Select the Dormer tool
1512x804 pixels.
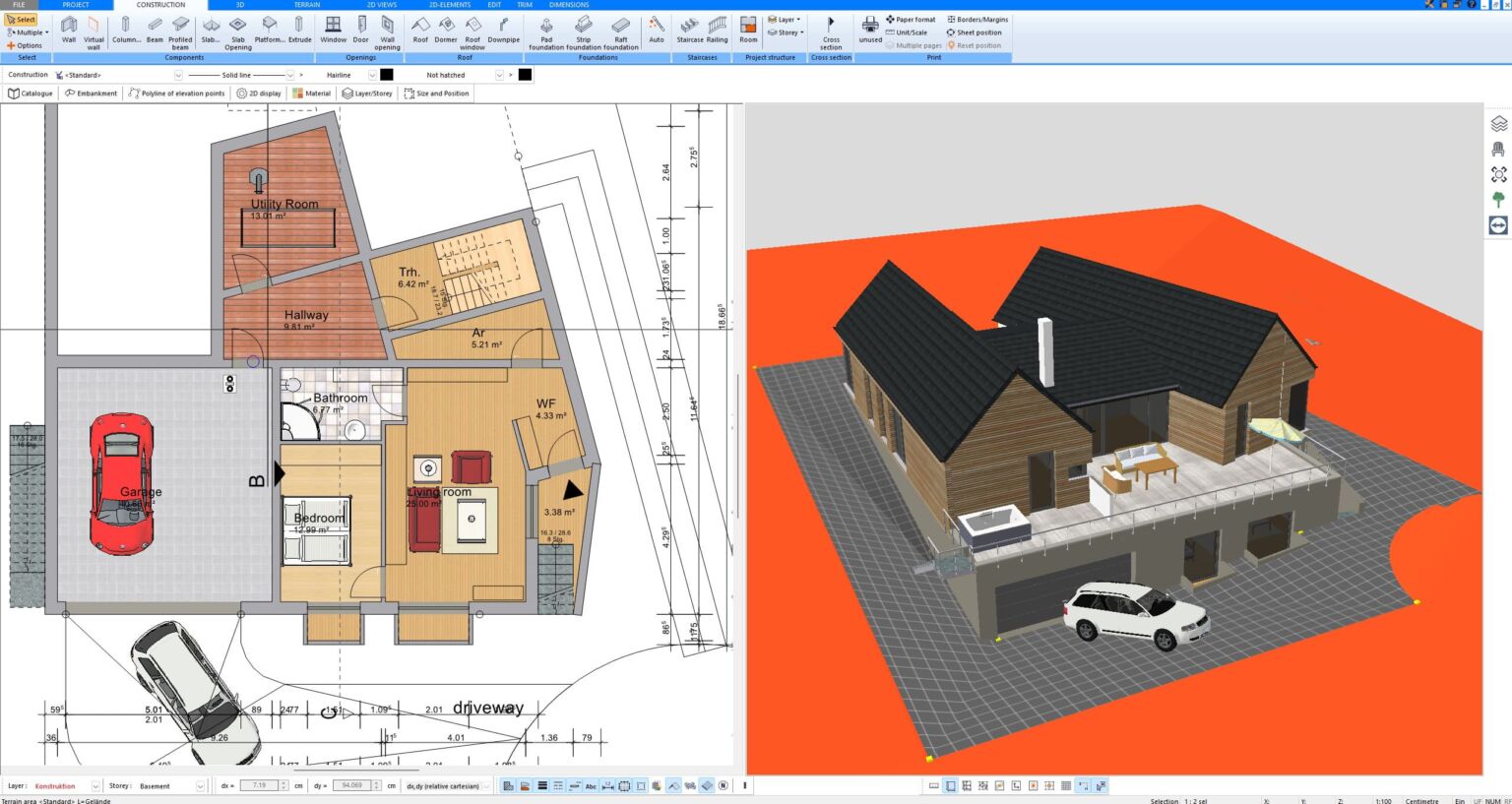coord(447,30)
